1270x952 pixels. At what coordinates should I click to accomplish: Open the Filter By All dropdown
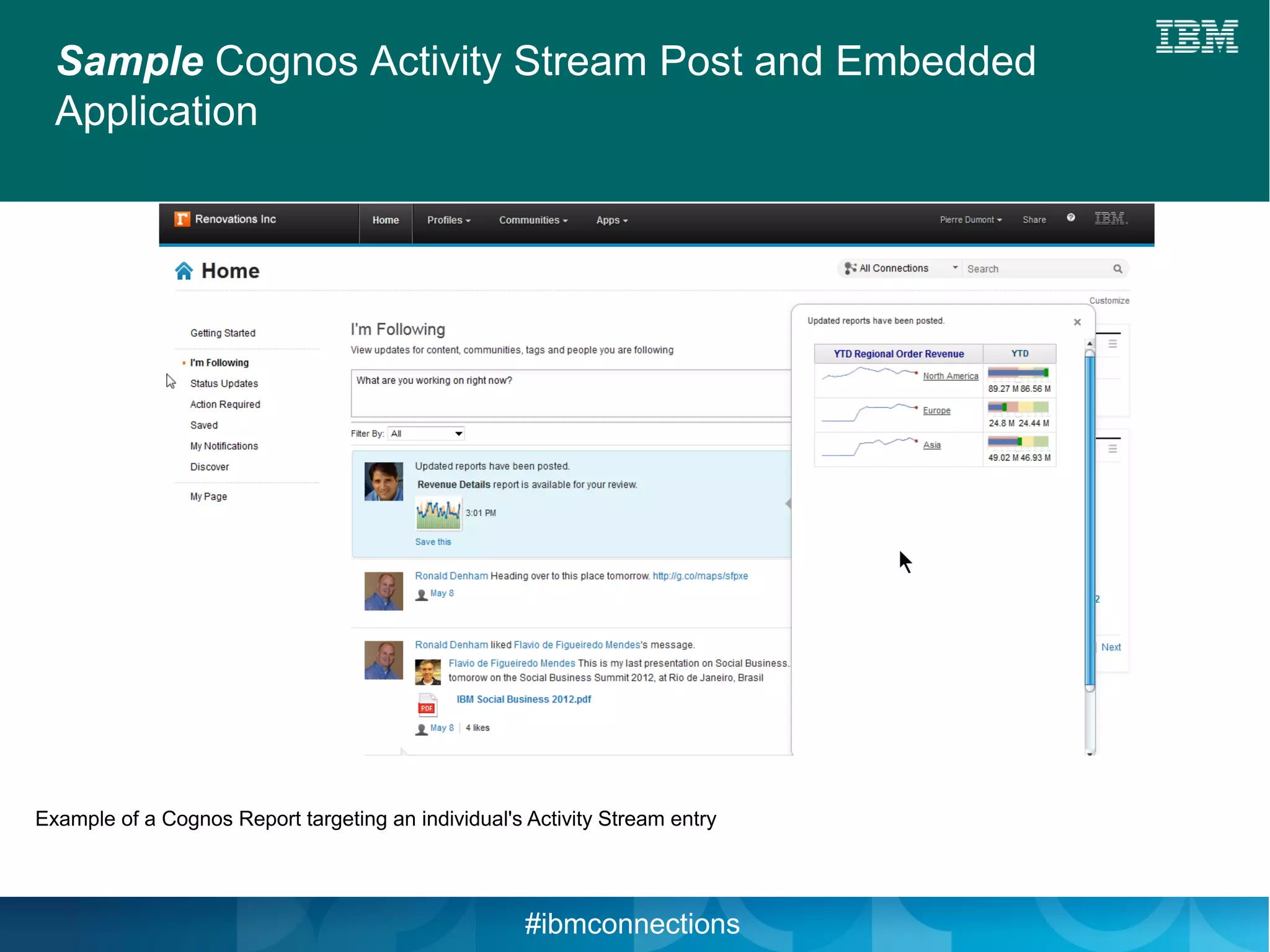[426, 434]
